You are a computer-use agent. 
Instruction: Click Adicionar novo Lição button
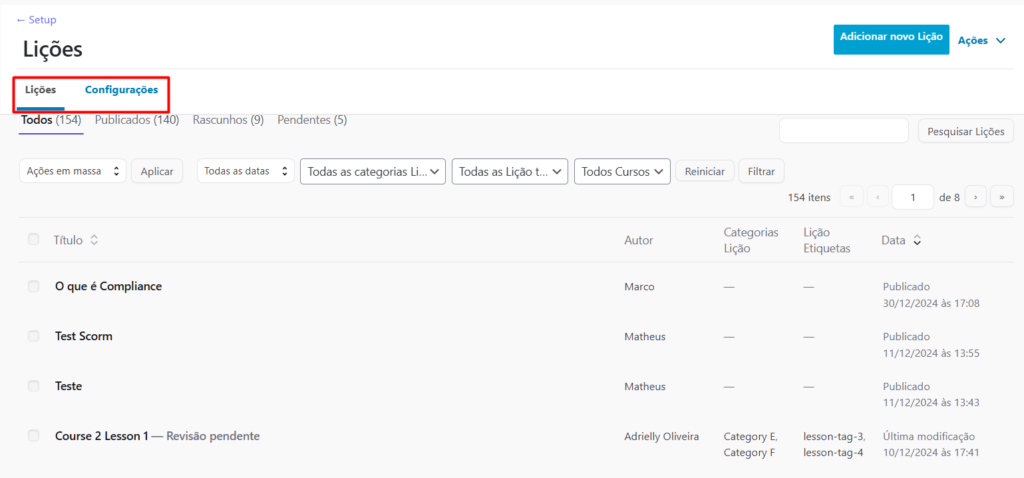point(890,37)
